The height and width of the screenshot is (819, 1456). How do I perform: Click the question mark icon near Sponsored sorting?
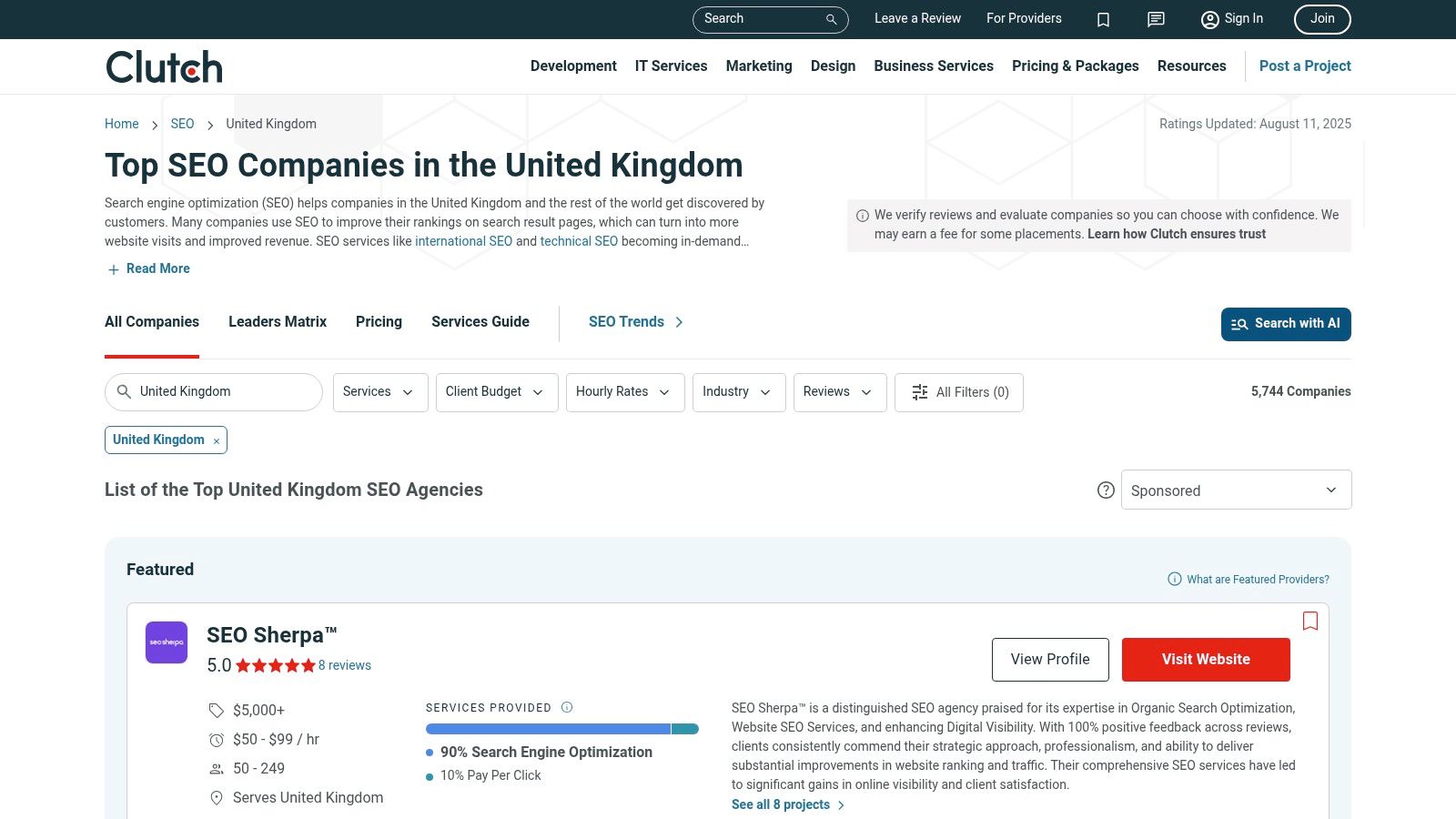1106,489
